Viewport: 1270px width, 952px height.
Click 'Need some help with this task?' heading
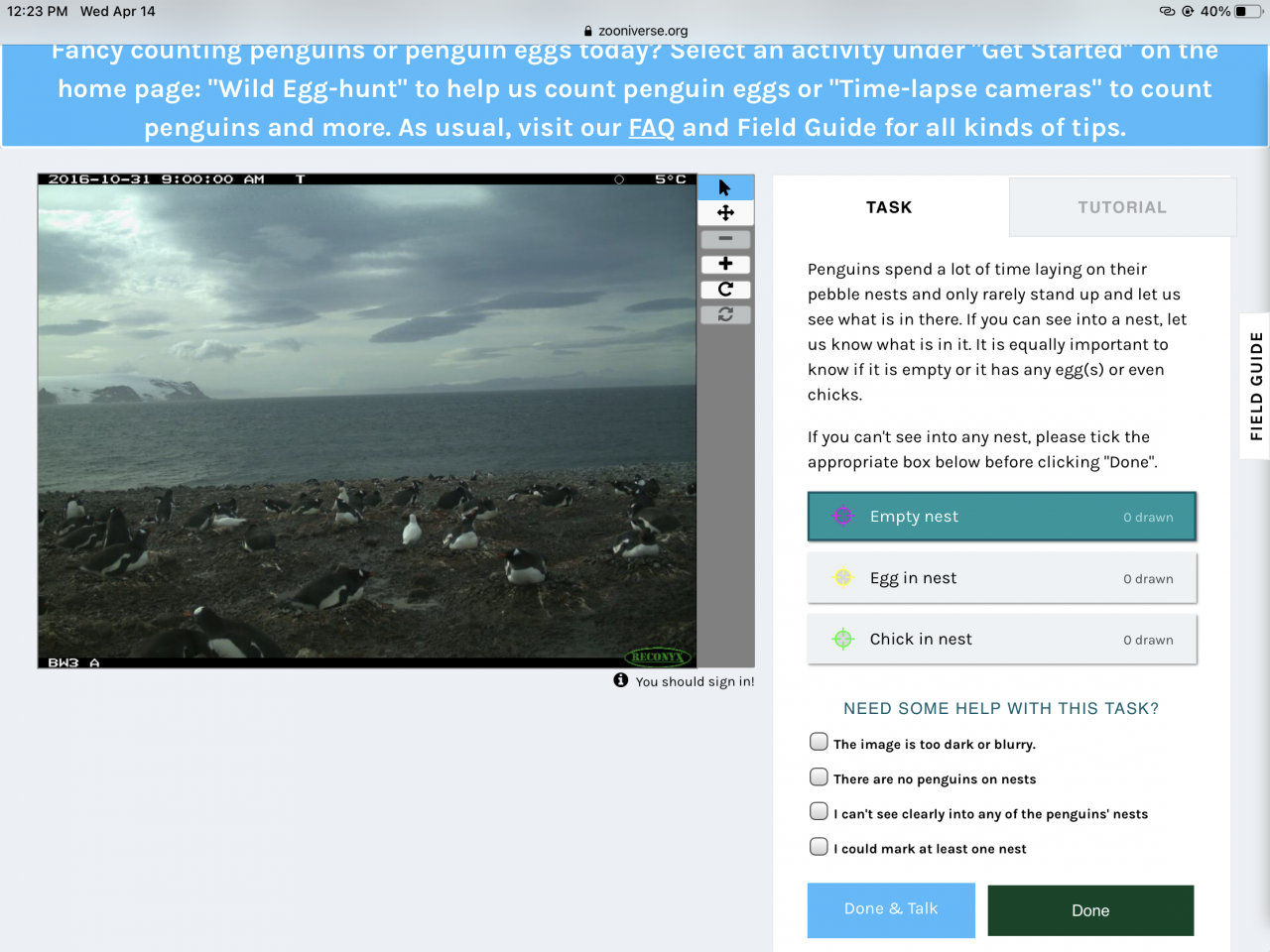(1001, 708)
